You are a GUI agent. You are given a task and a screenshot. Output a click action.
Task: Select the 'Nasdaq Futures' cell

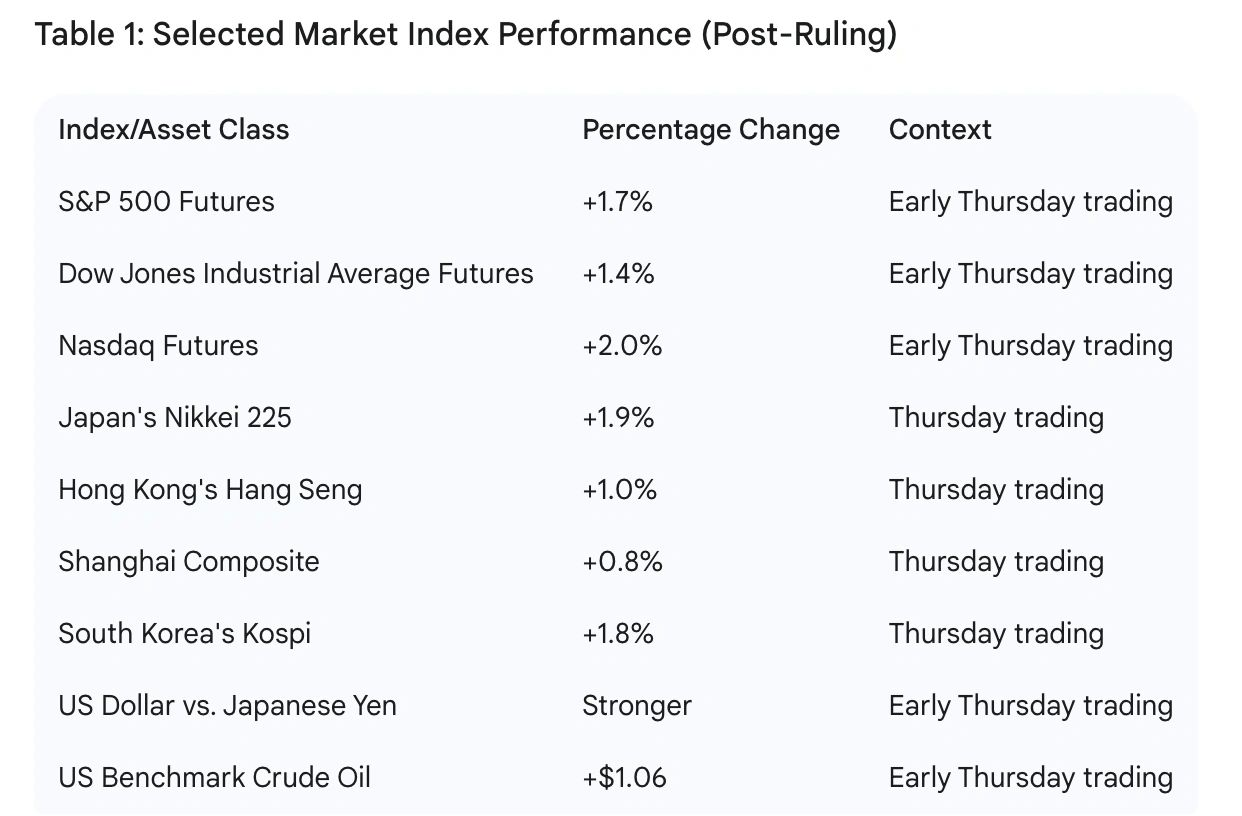pos(158,346)
